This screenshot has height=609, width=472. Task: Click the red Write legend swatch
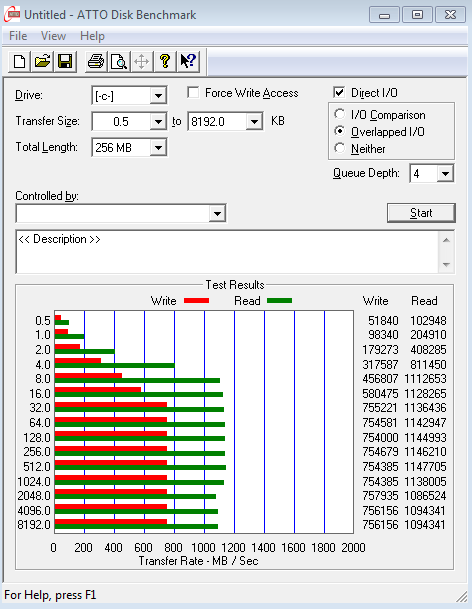click(x=196, y=301)
